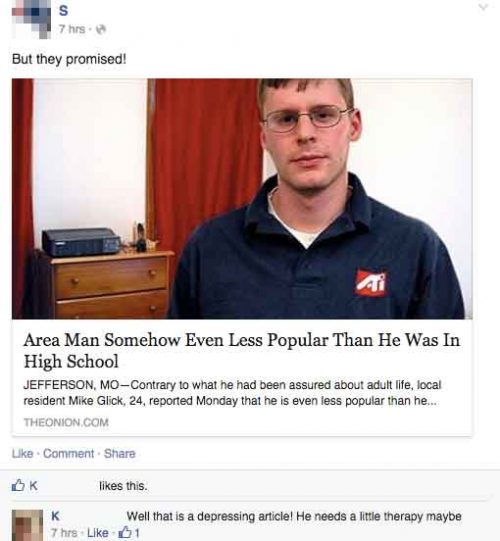Click the 'But they promised!' post text
This screenshot has width=500, height=541.
[x=69, y=59]
